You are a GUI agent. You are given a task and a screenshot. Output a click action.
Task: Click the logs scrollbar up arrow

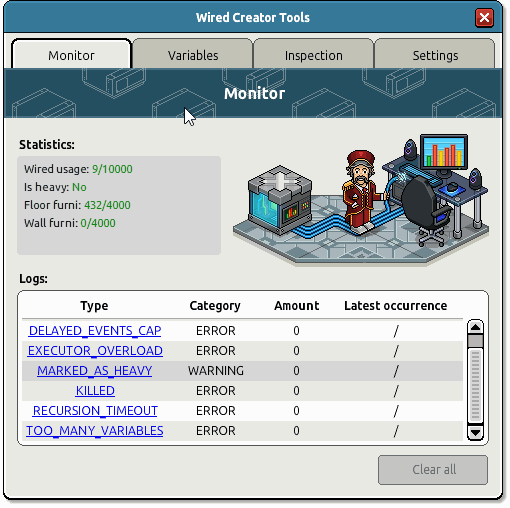(475, 327)
